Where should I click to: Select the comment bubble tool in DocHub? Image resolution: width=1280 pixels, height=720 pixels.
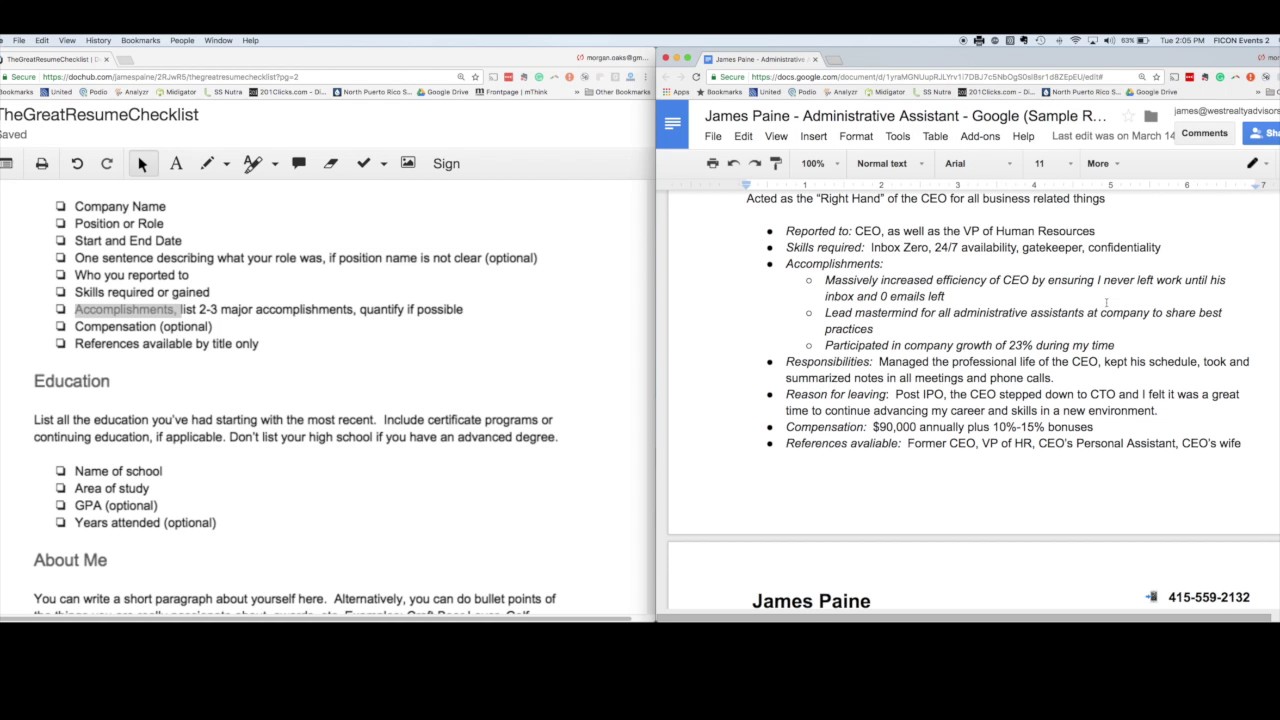(299, 164)
